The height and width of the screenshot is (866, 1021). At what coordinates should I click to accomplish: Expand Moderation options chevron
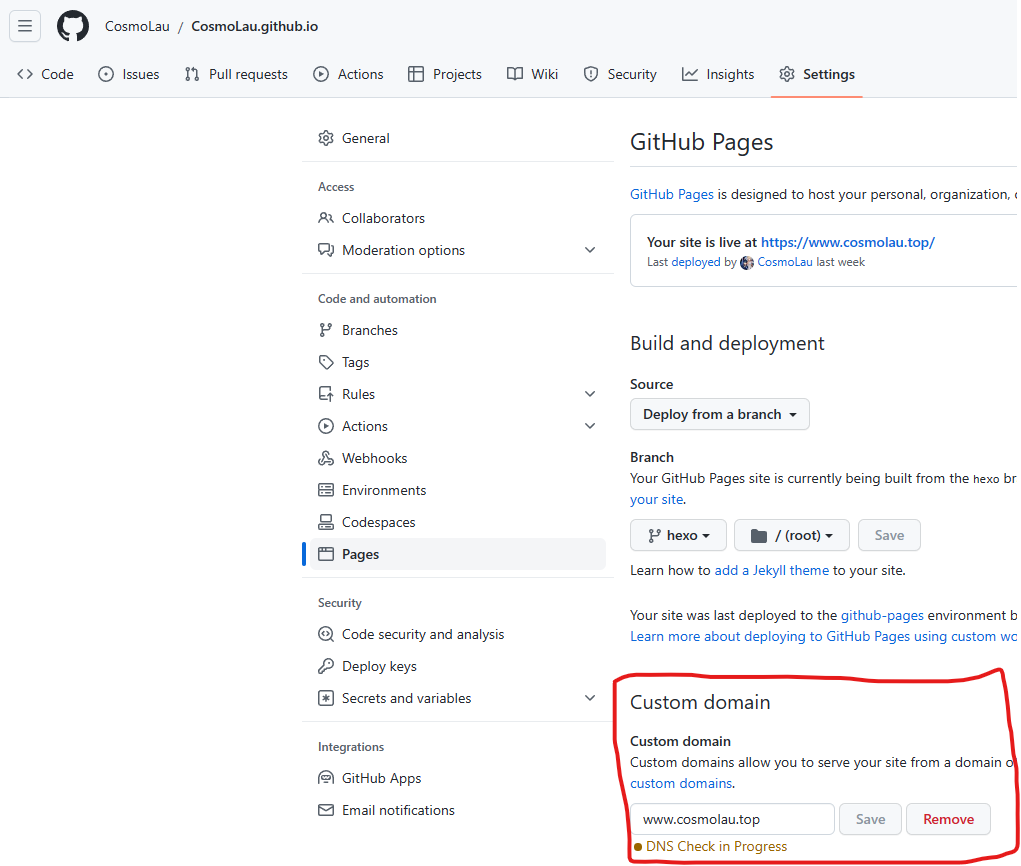pyautogui.click(x=590, y=250)
